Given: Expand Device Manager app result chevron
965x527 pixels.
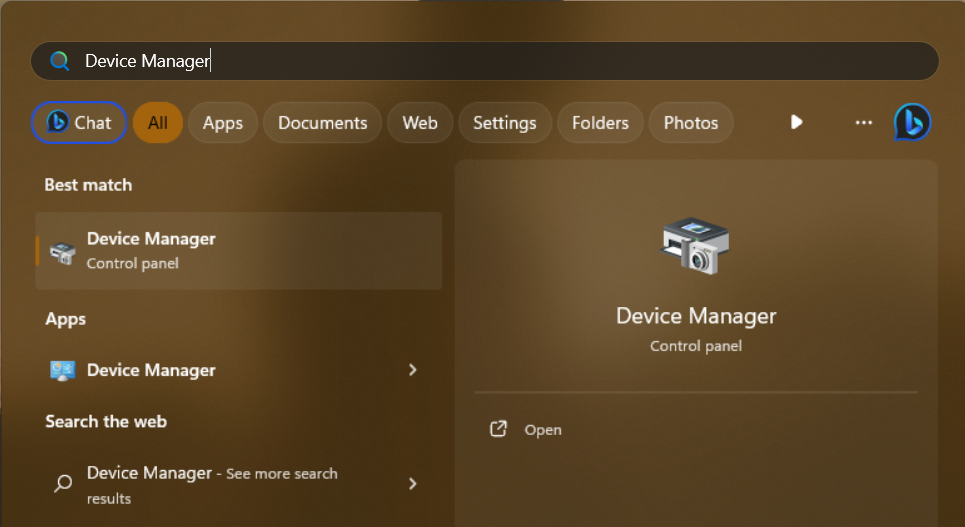Looking at the screenshot, I should point(412,370).
